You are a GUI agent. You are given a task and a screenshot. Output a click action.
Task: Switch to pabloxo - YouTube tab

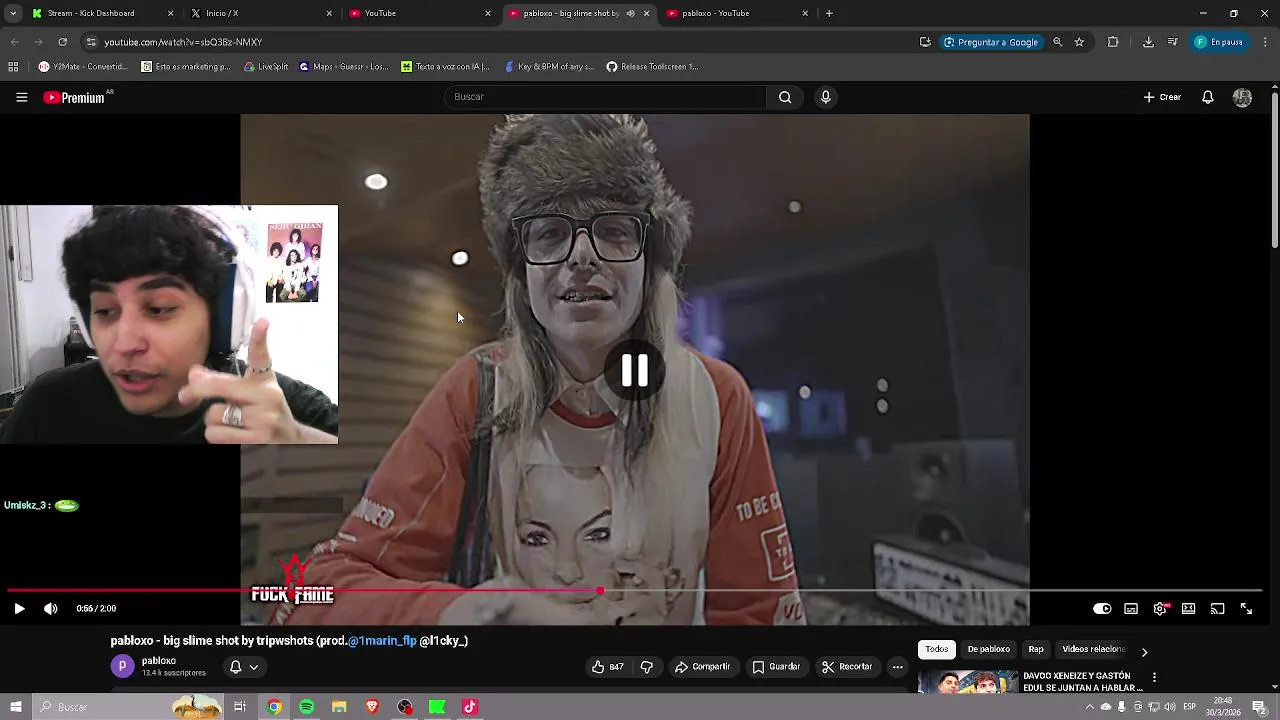pyautogui.click(x=739, y=13)
